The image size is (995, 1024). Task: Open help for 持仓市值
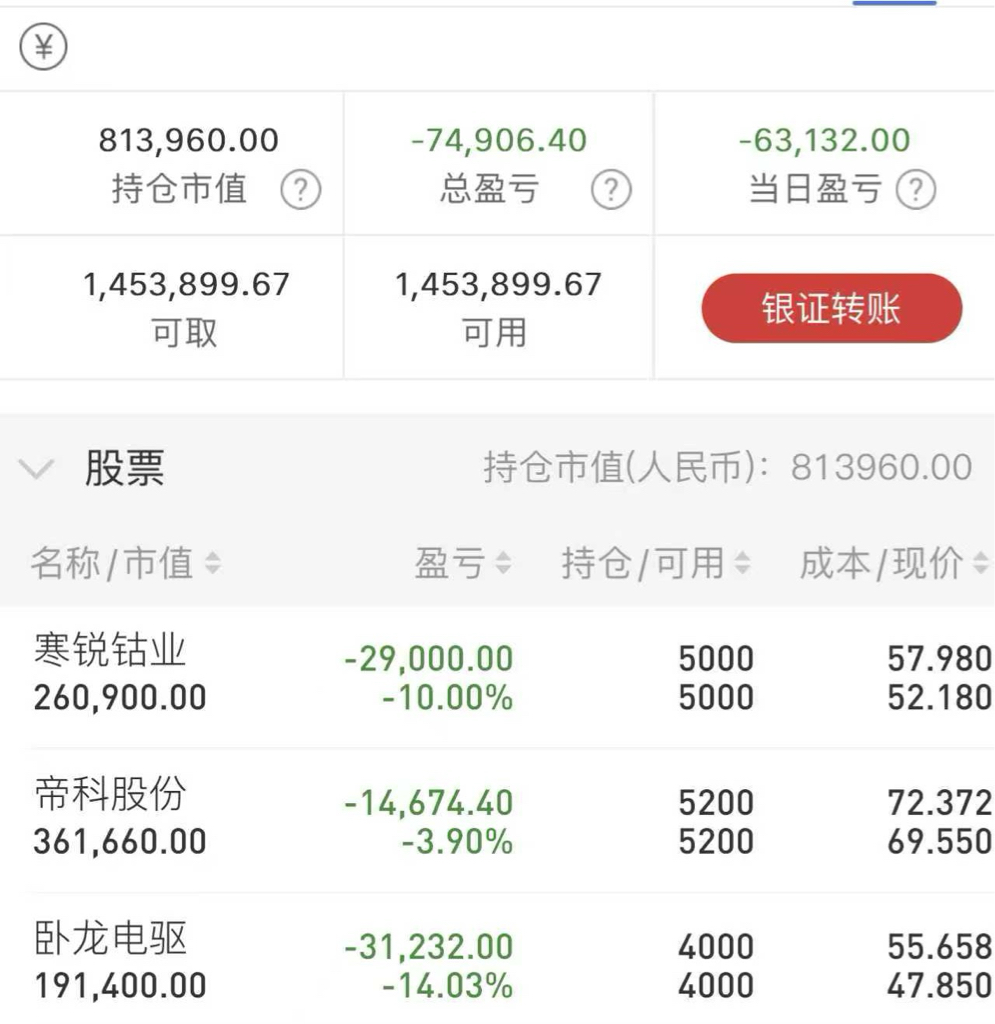[x=299, y=190]
